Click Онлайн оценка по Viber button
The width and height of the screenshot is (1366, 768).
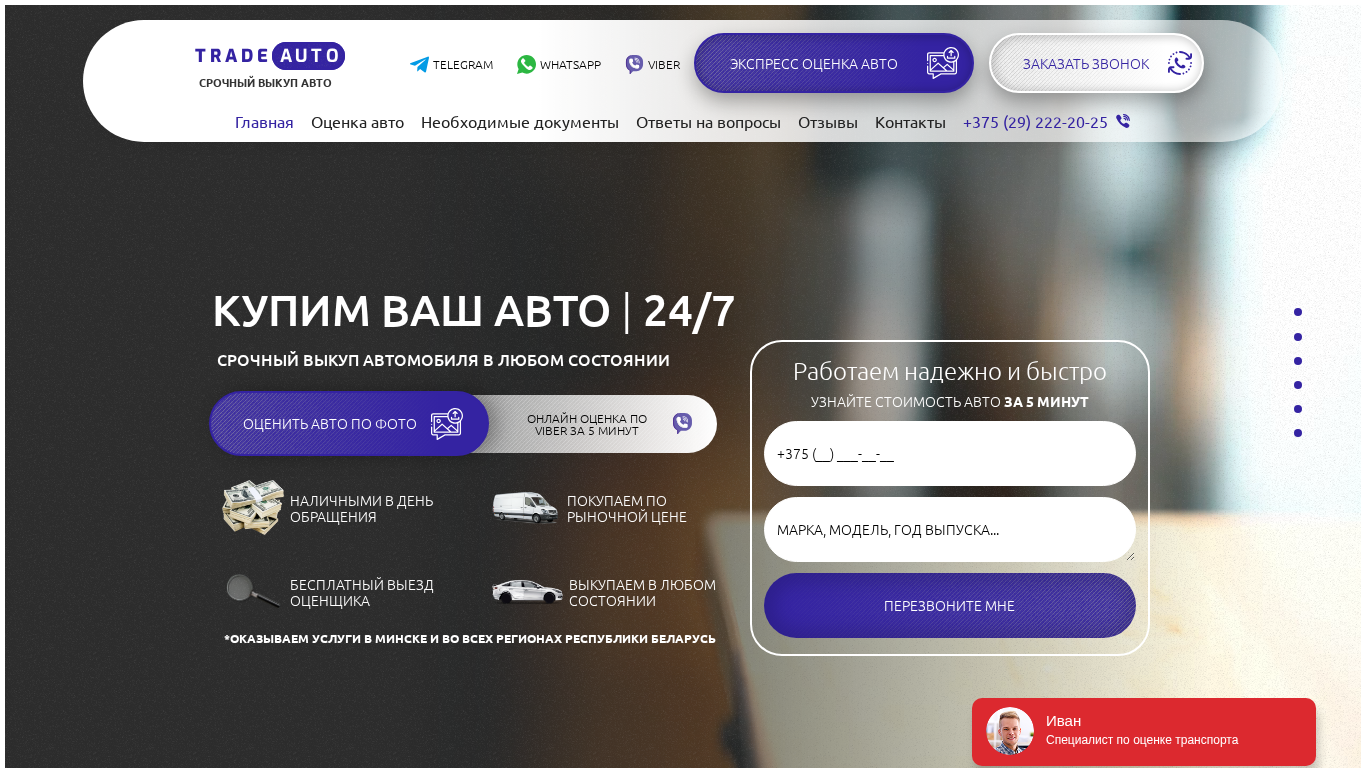(603, 424)
